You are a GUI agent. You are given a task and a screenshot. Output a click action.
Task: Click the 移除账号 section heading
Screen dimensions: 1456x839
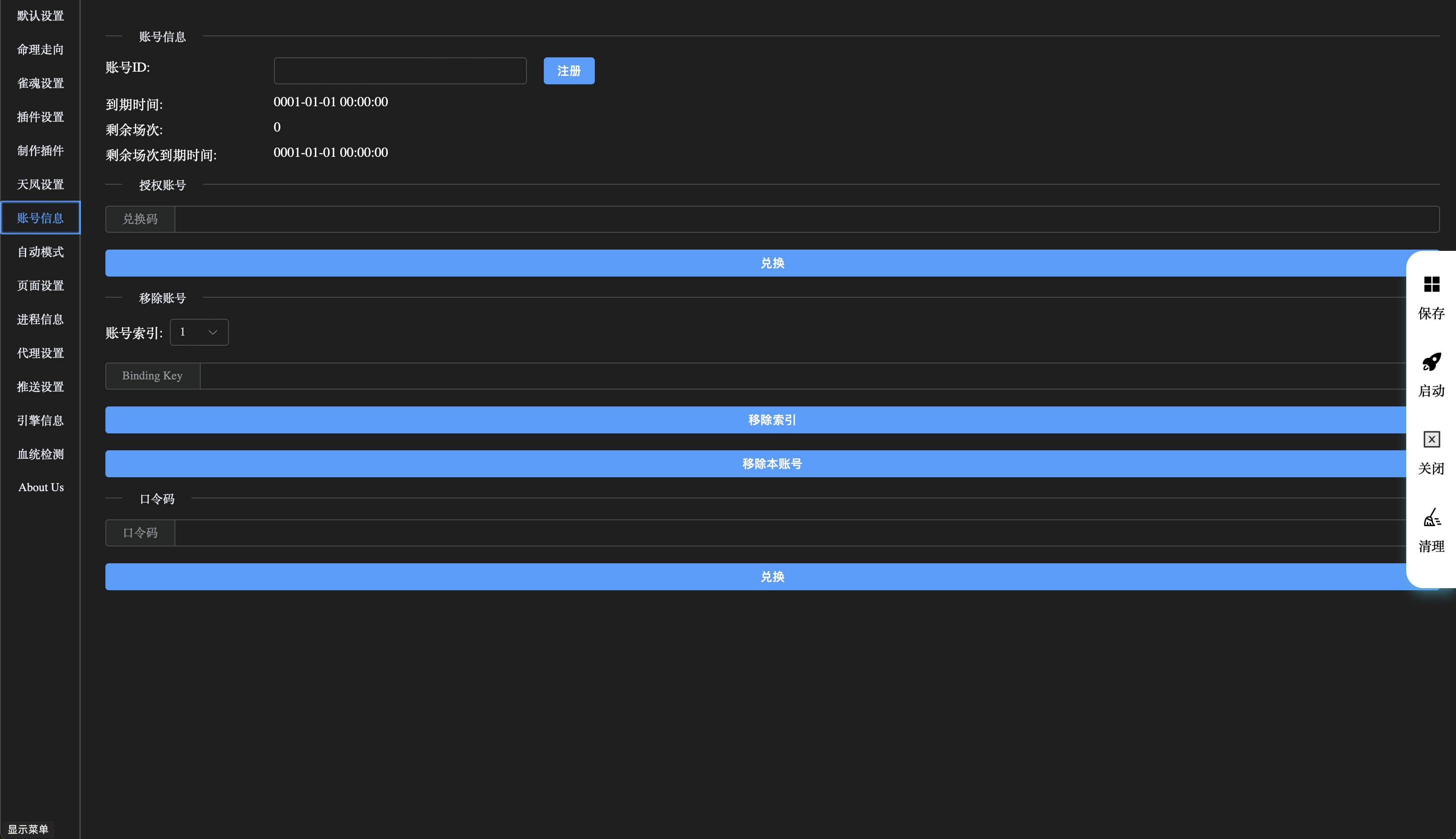(162, 298)
